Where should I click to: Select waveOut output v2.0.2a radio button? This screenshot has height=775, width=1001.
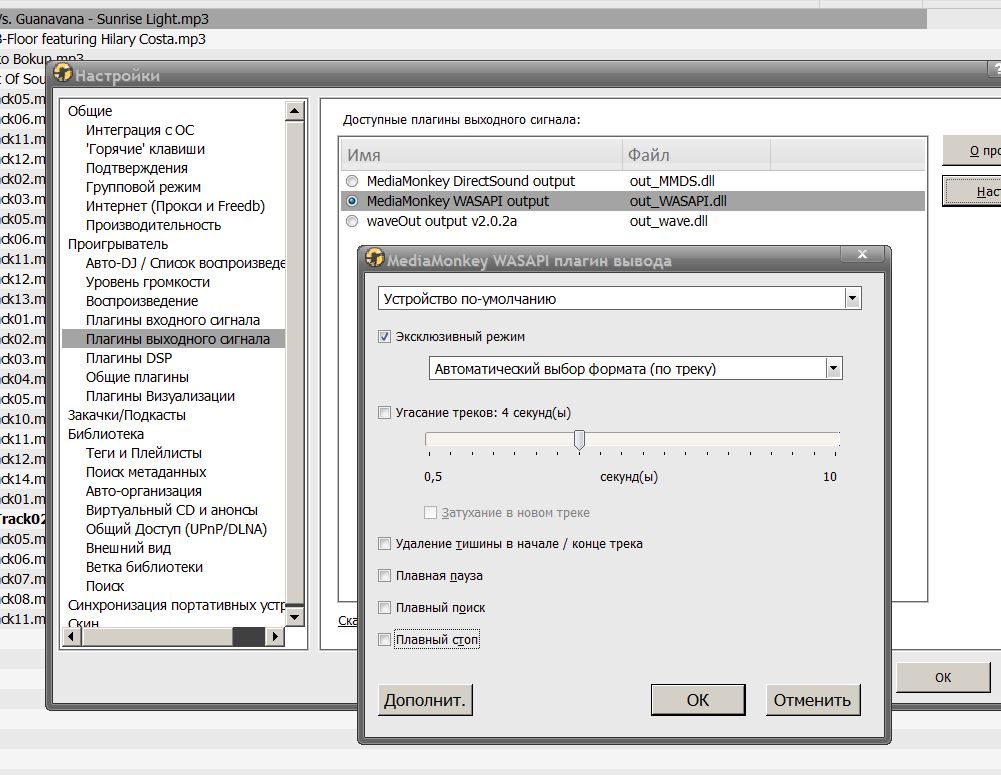click(352, 222)
